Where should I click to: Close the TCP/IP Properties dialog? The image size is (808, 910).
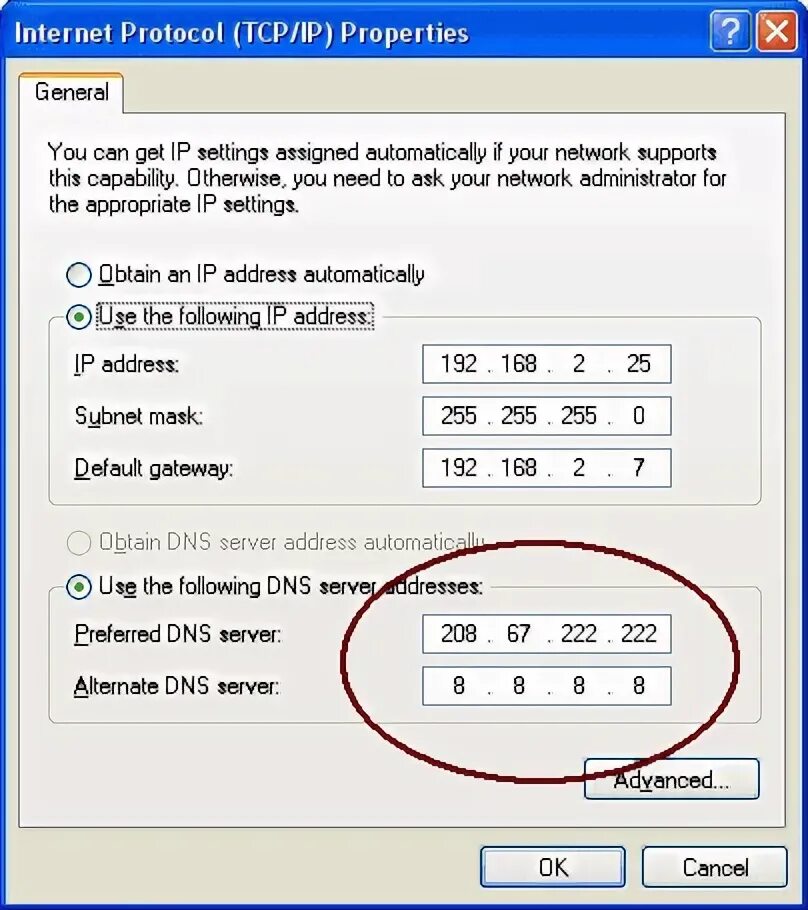(x=777, y=32)
